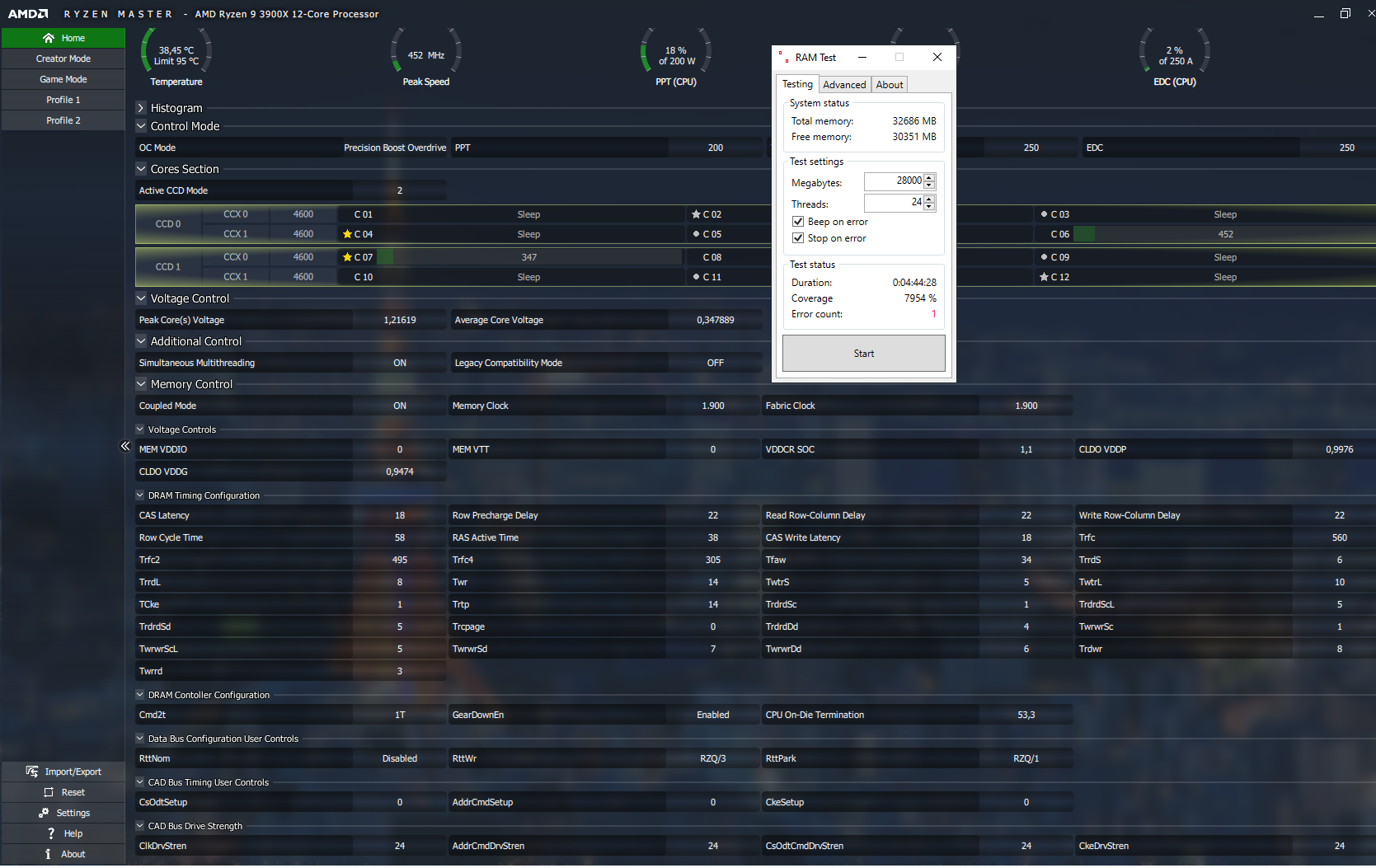Click the EDC (CPU) gauge dial
This screenshot has width=1376, height=868.
1175,51
